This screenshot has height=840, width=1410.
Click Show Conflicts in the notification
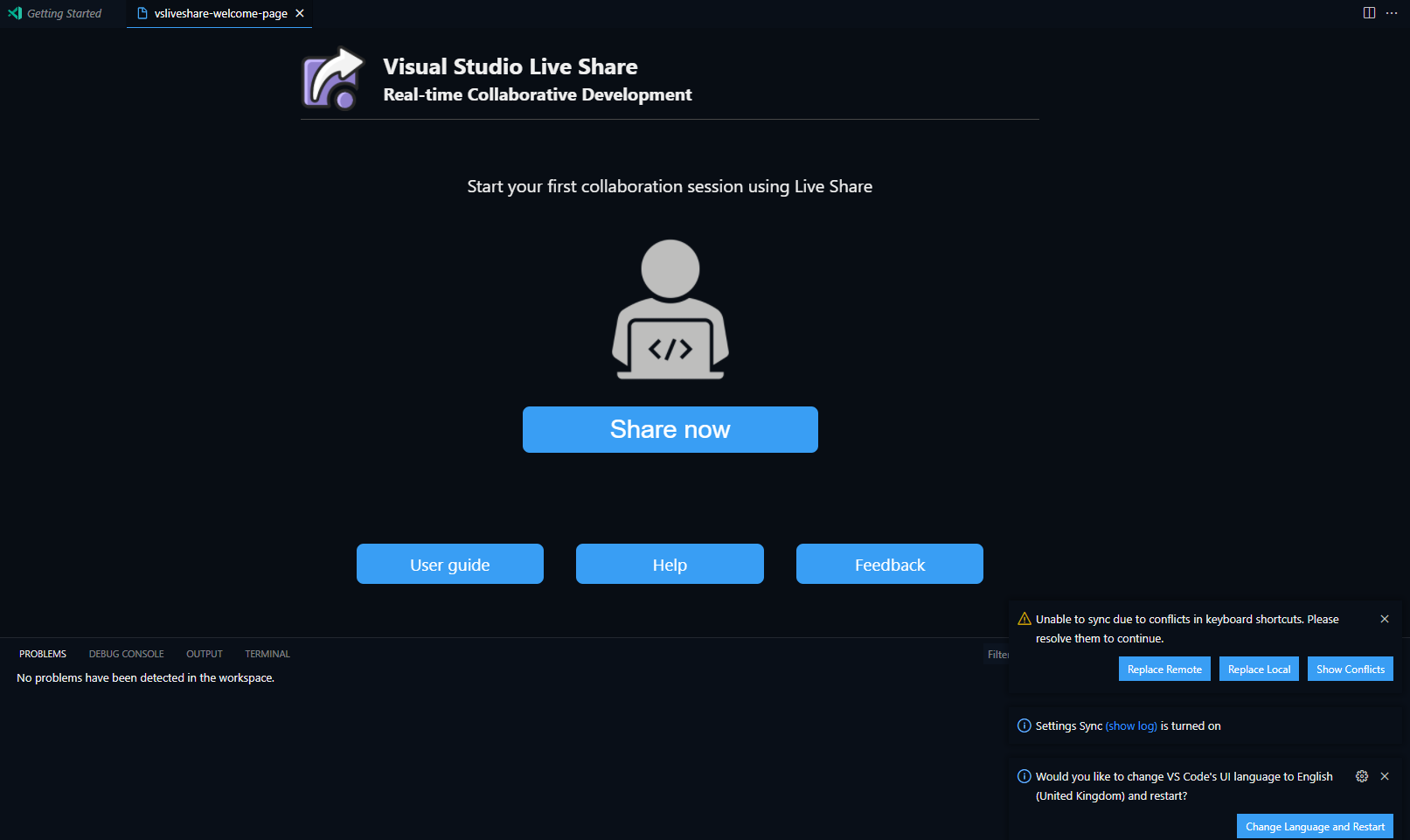(x=1350, y=669)
